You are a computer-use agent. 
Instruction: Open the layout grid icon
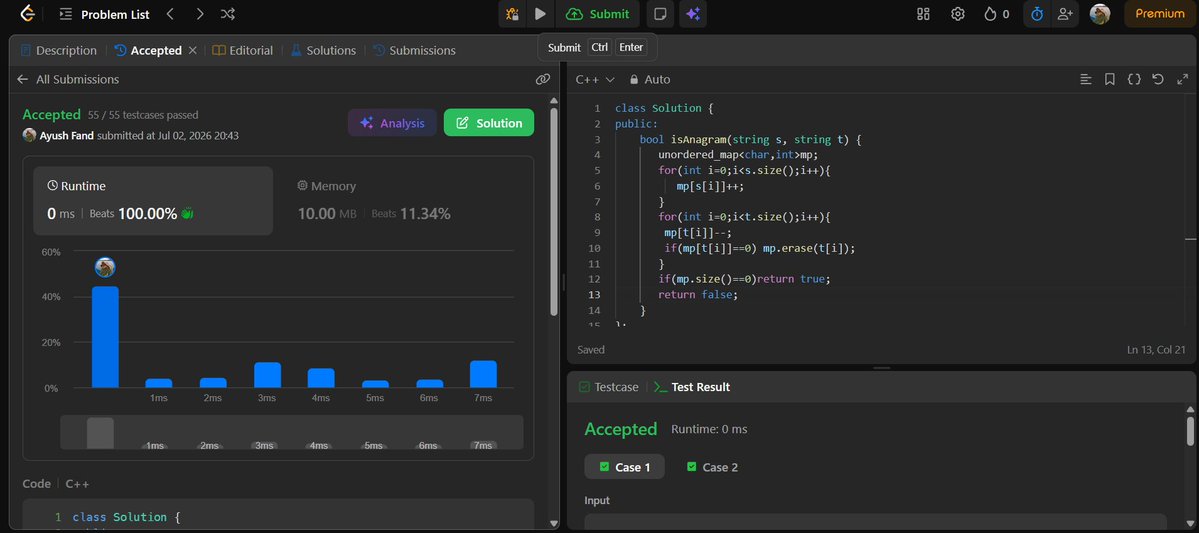(923, 14)
